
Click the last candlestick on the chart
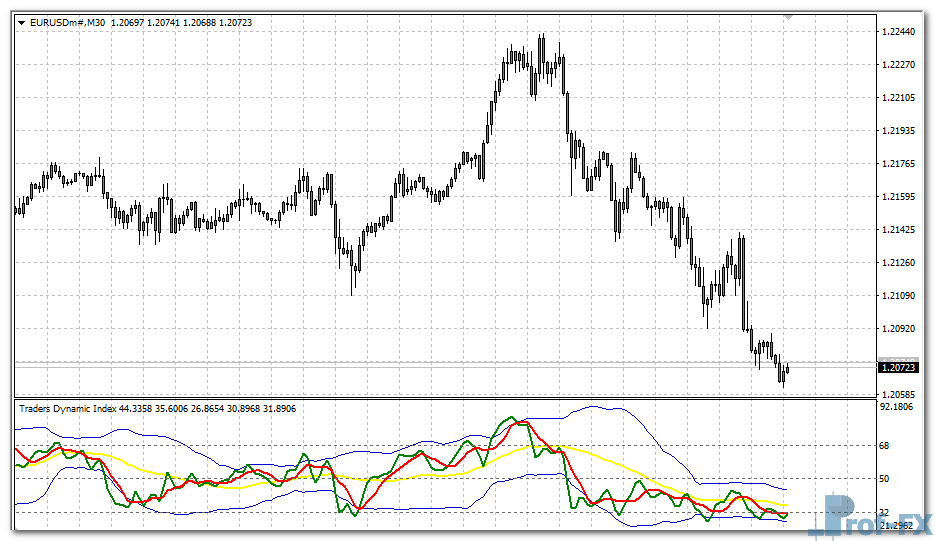tap(788, 369)
